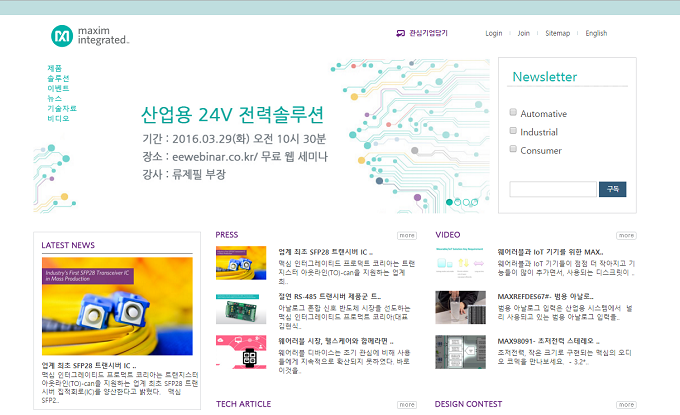
Task: Expand the VIDEO section with more
Action: (x=626, y=236)
